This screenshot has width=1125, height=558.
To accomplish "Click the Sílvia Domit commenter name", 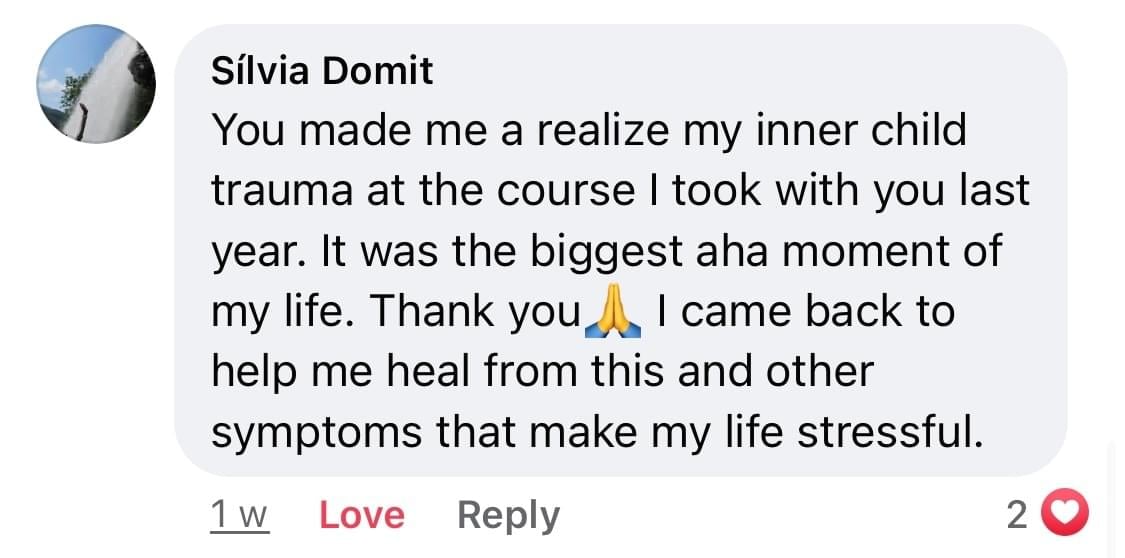I will 322,71.
